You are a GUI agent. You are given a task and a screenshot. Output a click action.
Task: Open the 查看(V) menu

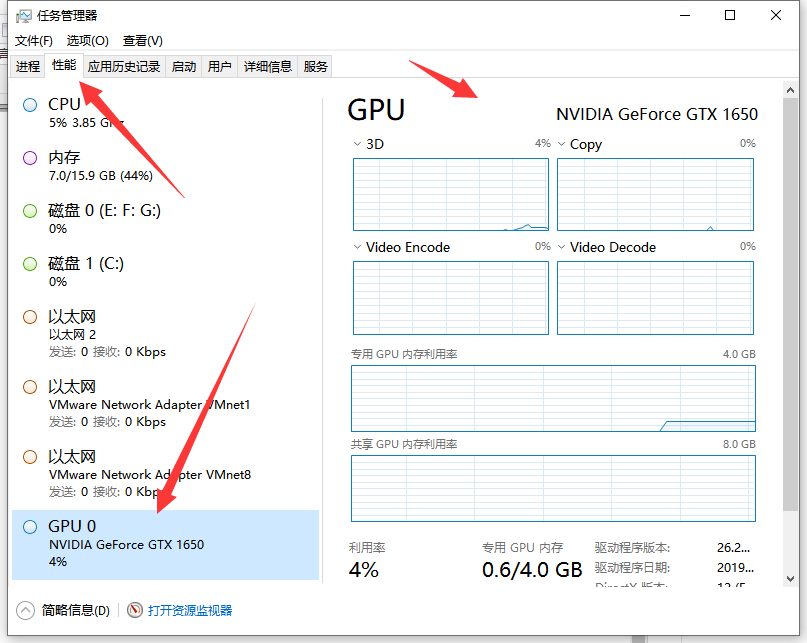142,41
